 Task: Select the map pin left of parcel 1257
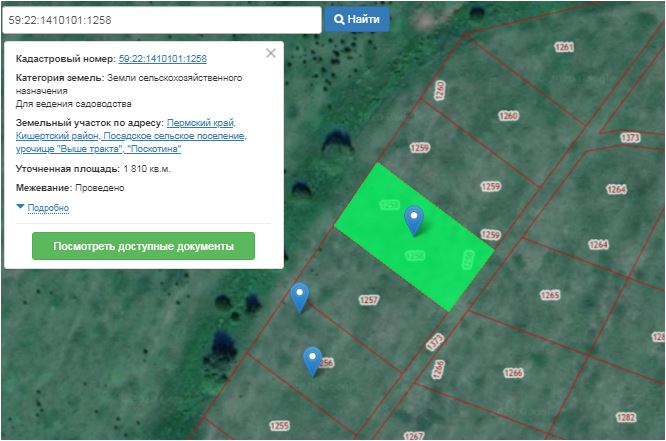pos(299,296)
